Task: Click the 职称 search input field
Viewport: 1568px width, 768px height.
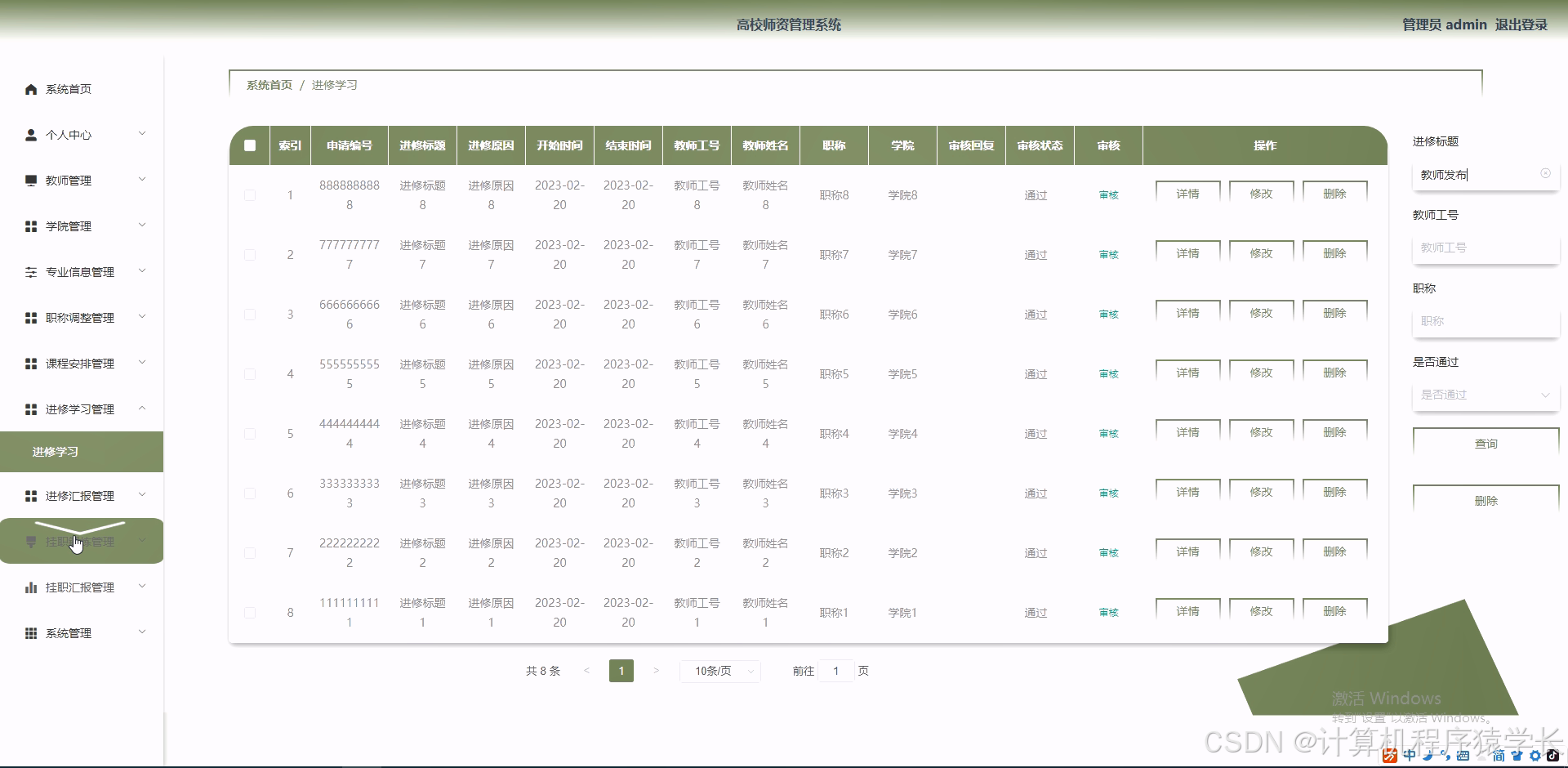Action: coord(1486,321)
